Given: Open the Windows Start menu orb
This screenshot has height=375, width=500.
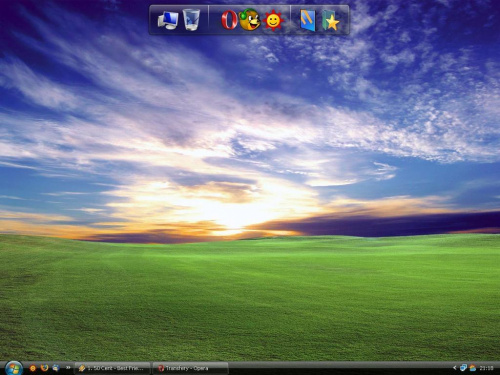Looking at the screenshot, I should click(14, 368).
